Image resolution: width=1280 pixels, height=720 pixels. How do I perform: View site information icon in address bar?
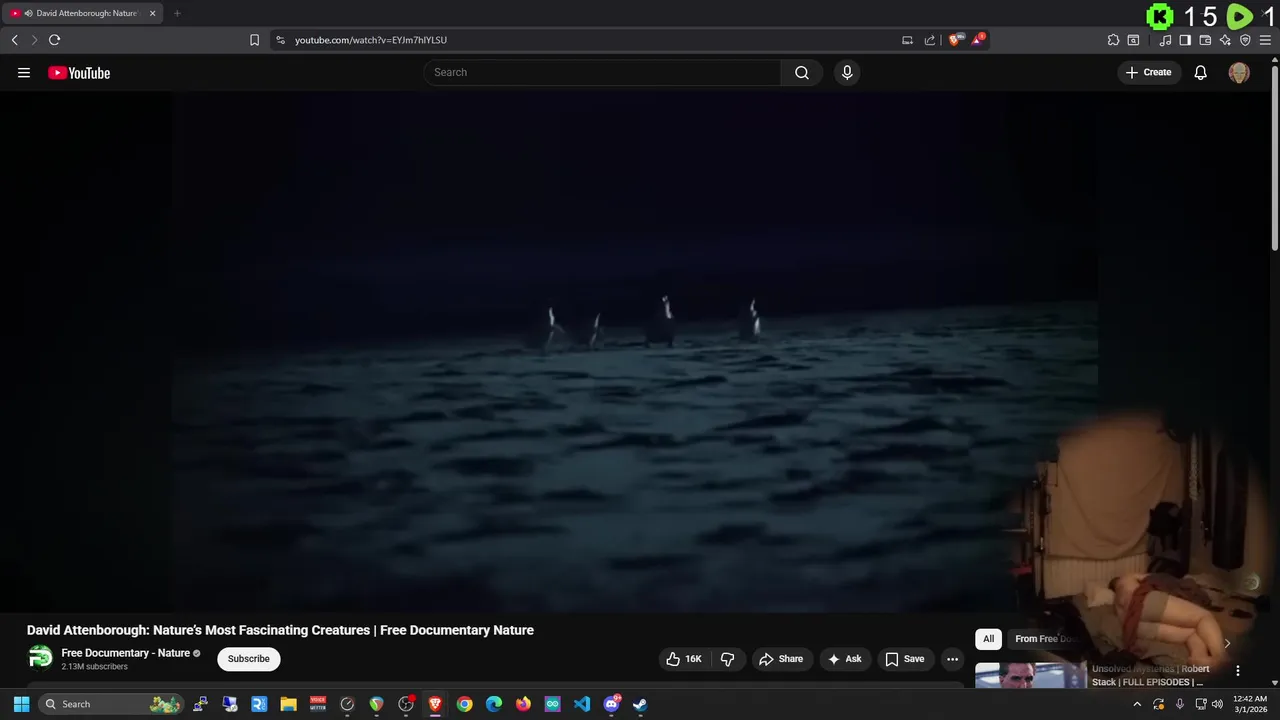point(280,40)
